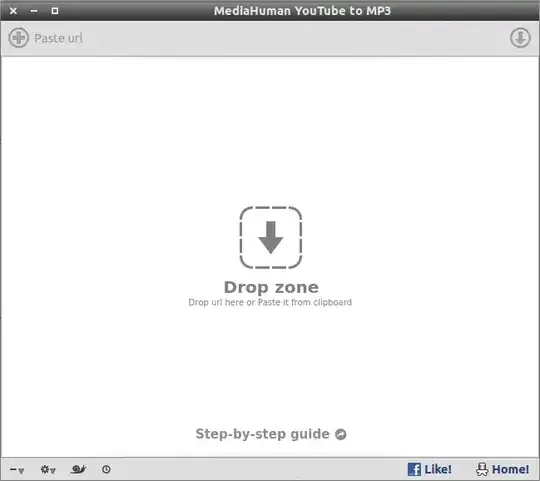
Task: Click the Paste url text label
Action: tap(59, 38)
